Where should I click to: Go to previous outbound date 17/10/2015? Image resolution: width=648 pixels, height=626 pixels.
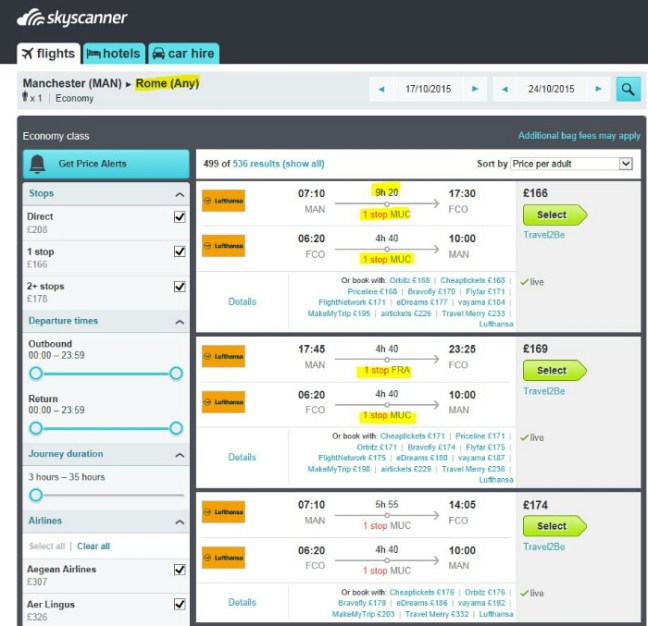381,89
